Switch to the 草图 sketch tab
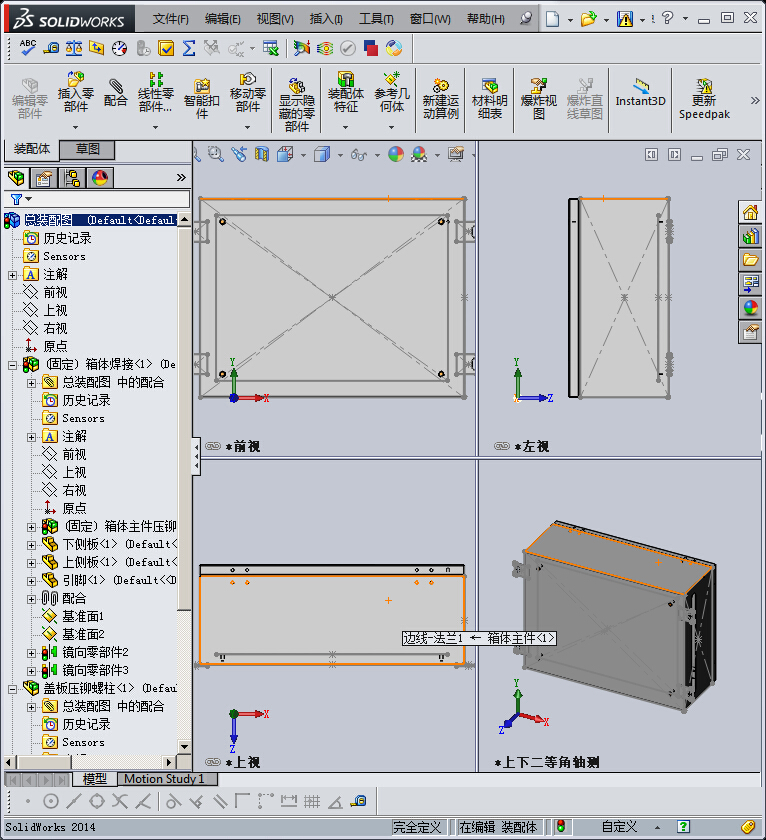 (x=88, y=149)
